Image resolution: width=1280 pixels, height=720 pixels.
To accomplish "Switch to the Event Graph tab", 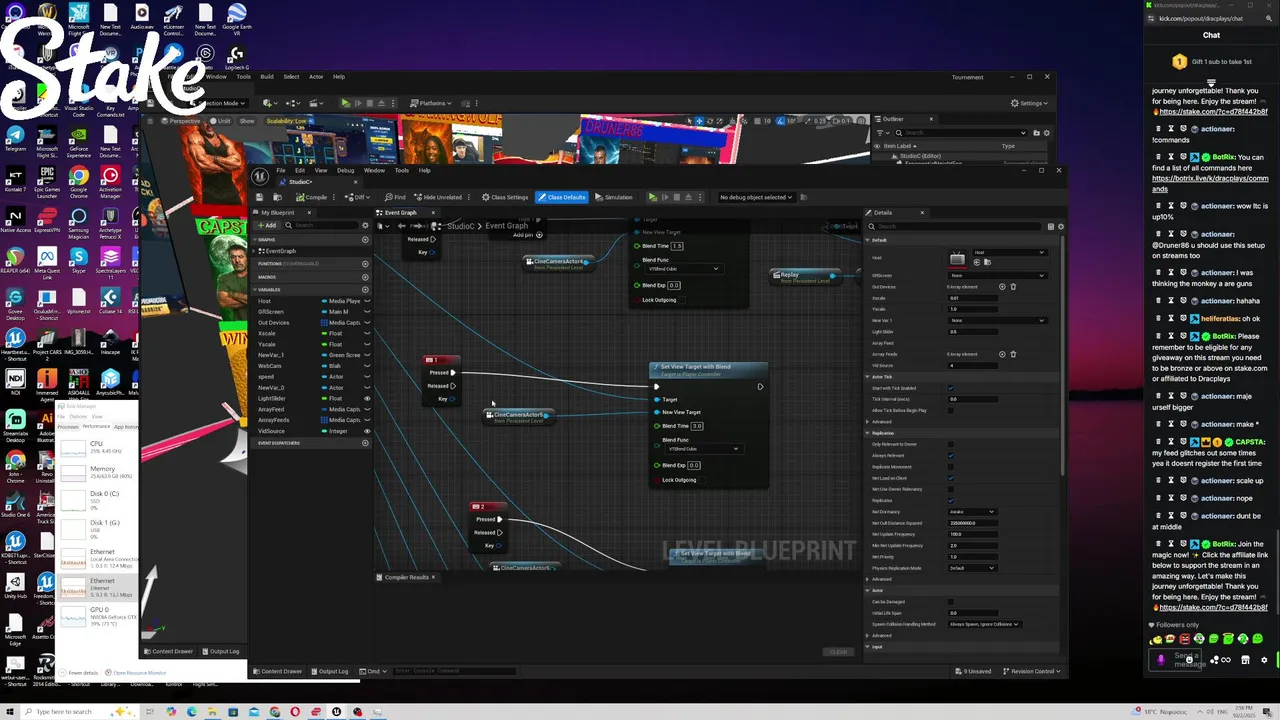I will click(x=401, y=212).
